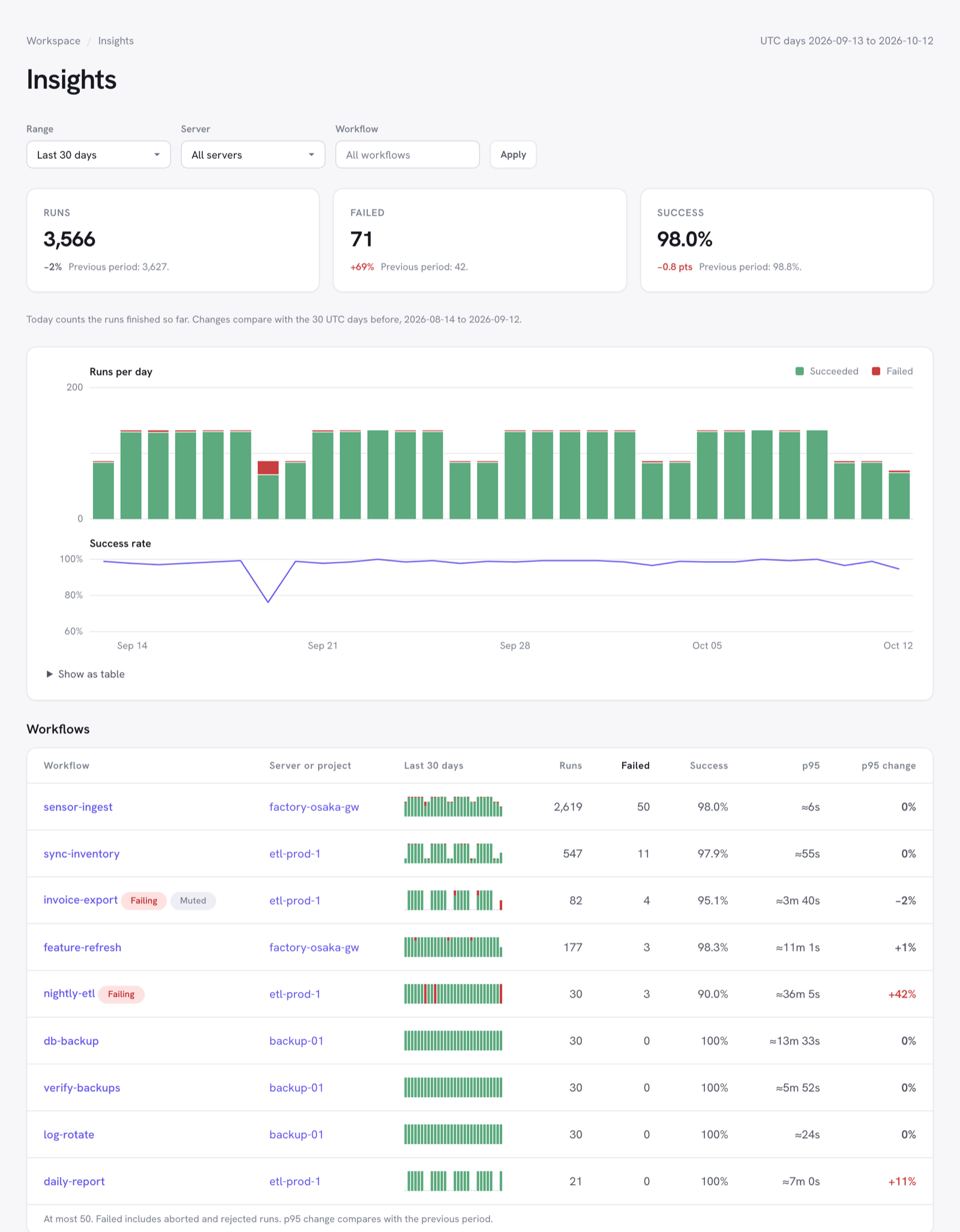The height and width of the screenshot is (1232, 960).
Task: Open the verify-backups workflow
Action: [x=82, y=1087]
